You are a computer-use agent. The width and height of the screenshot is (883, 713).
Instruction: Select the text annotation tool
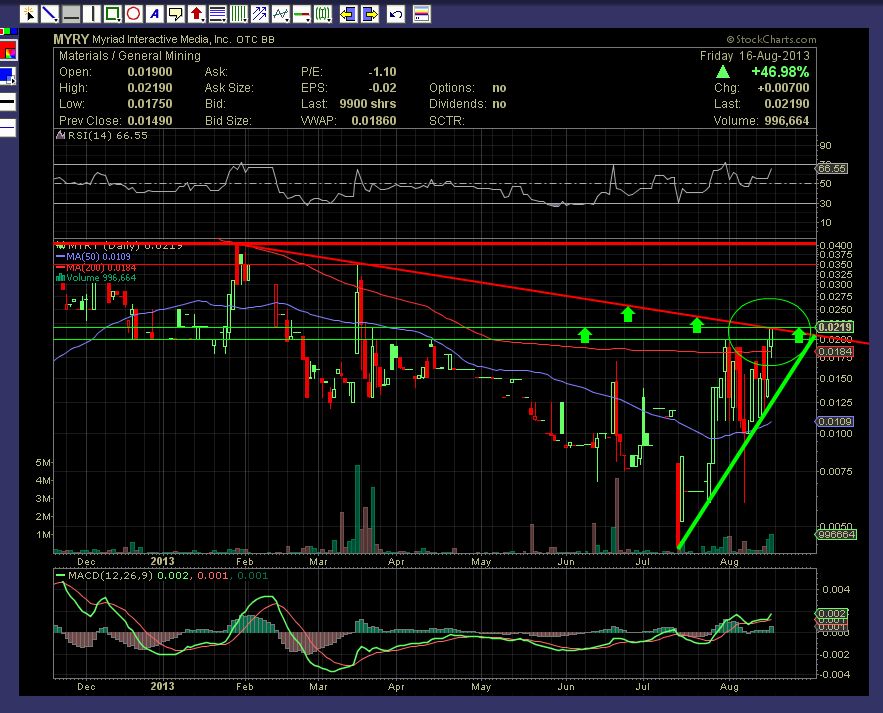click(x=155, y=14)
